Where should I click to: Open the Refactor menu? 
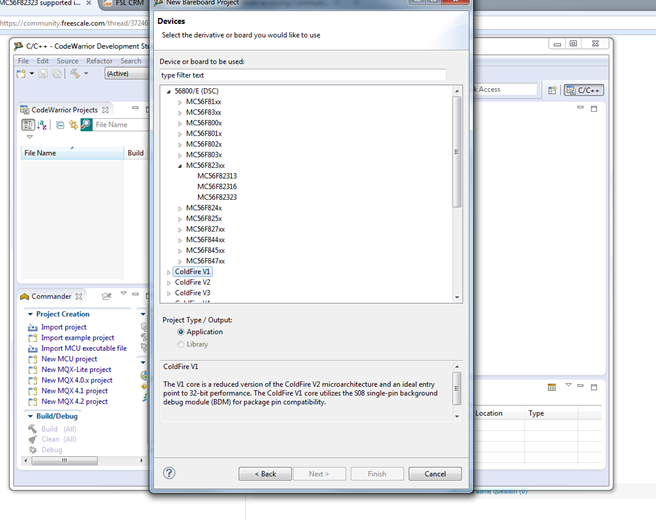click(x=99, y=61)
